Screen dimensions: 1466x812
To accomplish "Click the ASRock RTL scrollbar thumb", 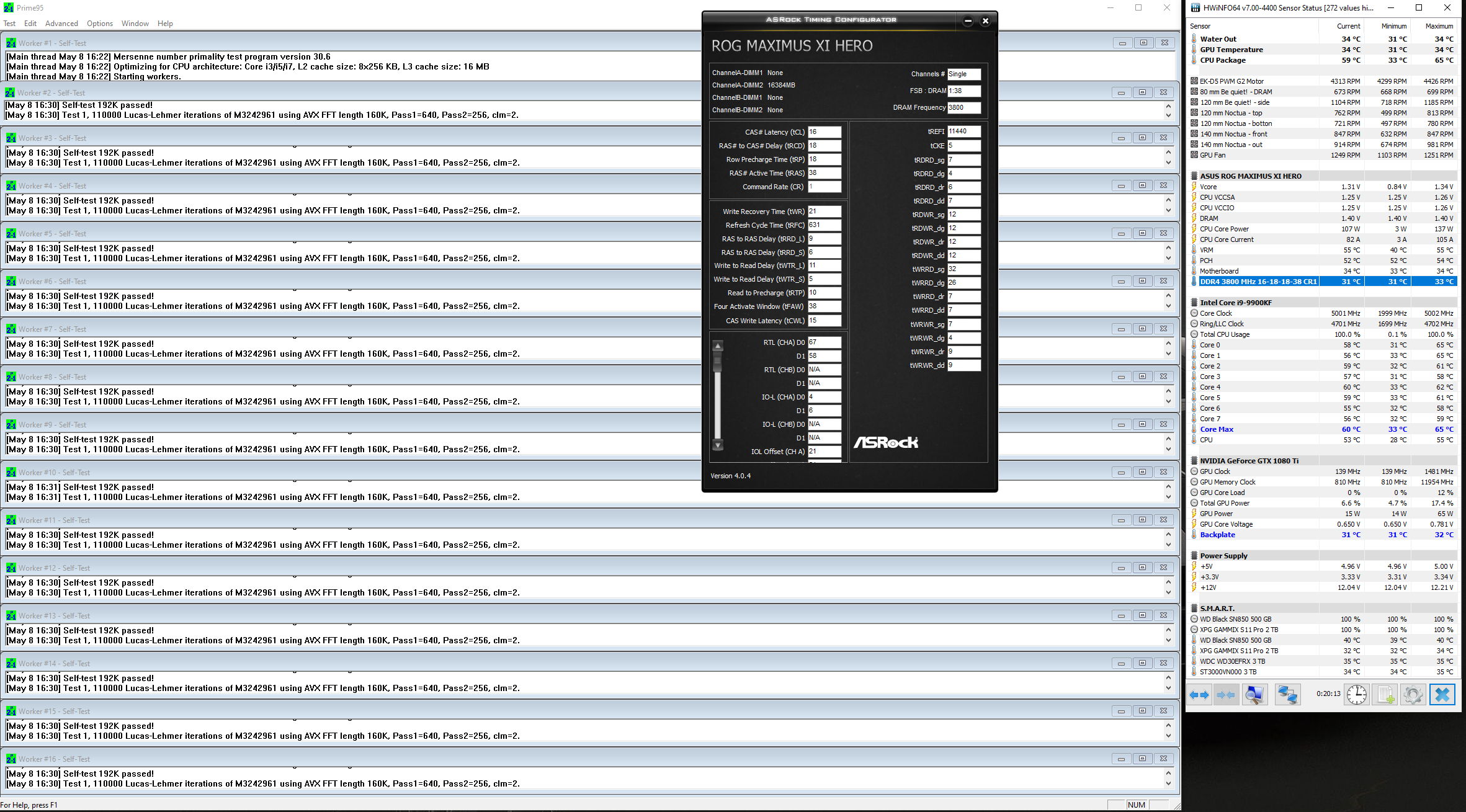I will pyautogui.click(x=718, y=361).
